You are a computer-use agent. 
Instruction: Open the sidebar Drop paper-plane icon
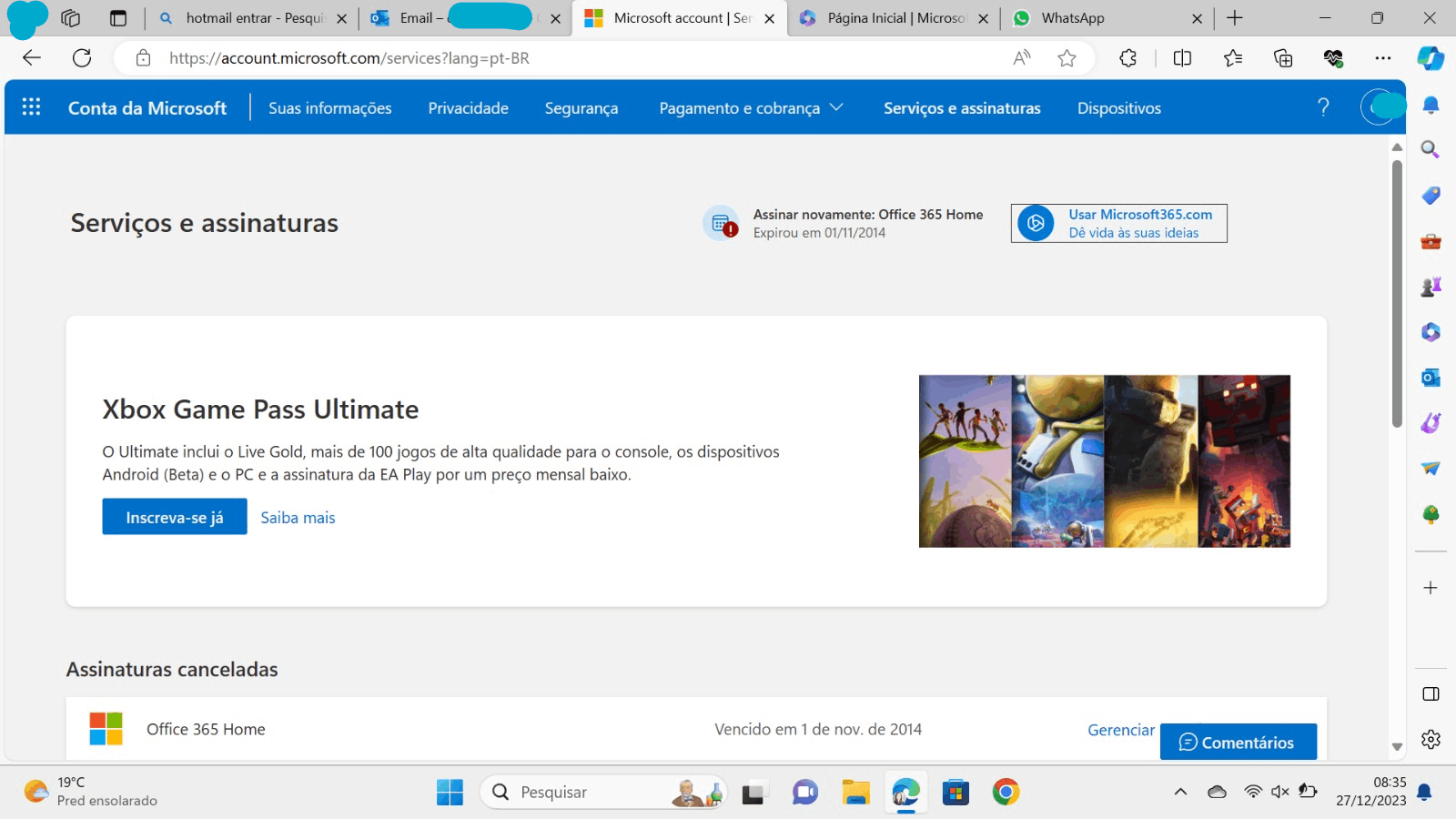click(1431, 468)
